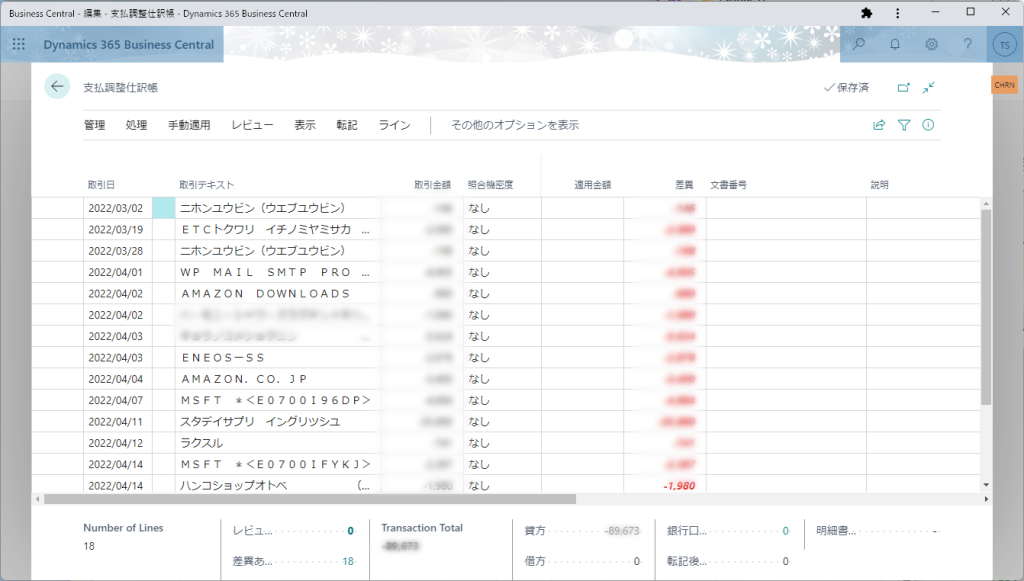Sort by the 差異 column header
Image resolution: width=1024 pixels, height=581 pixels.
pos(684,185)
